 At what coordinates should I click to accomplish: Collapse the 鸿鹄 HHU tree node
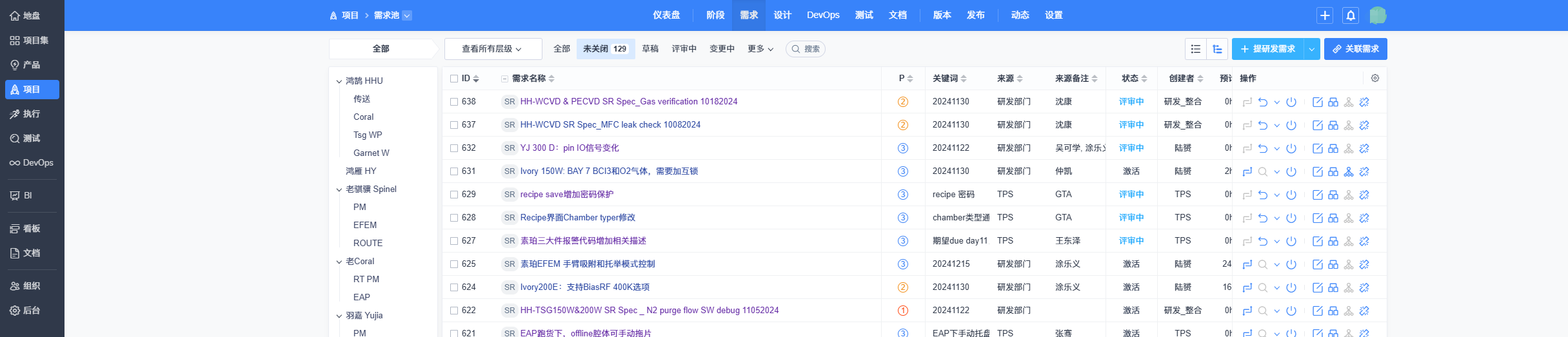pyautogui.click(x=339, y=81)
